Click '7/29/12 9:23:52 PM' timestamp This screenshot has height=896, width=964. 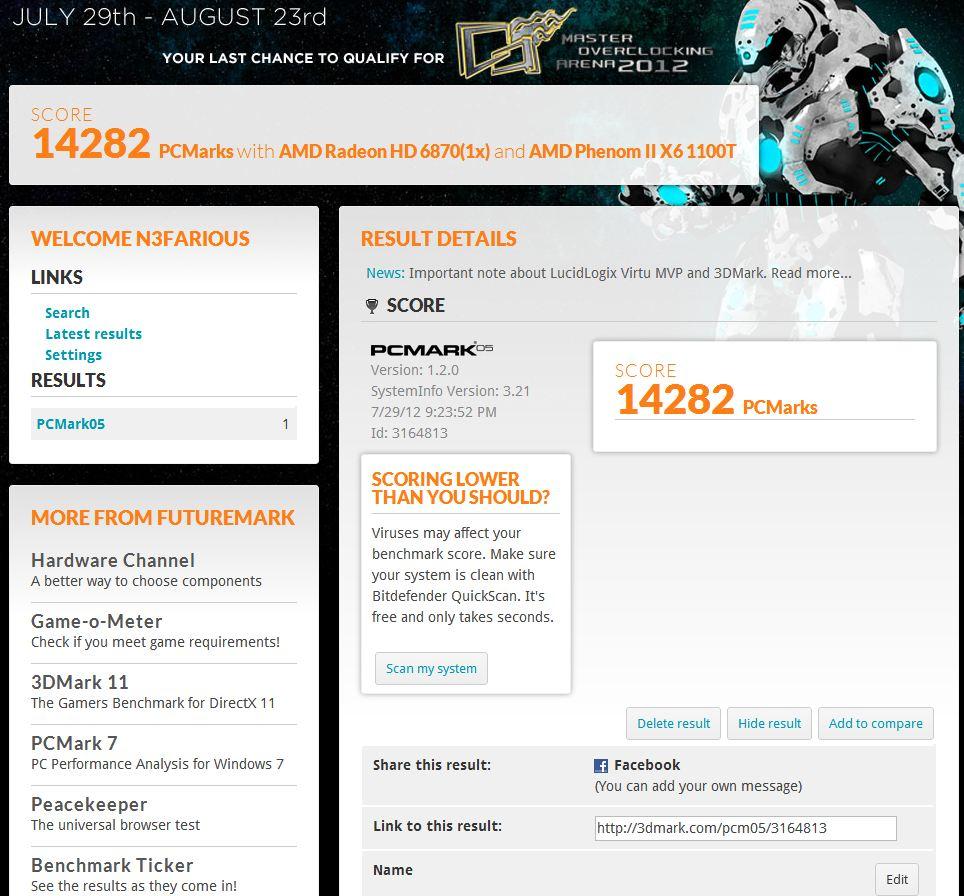click(x=433, y=412)
